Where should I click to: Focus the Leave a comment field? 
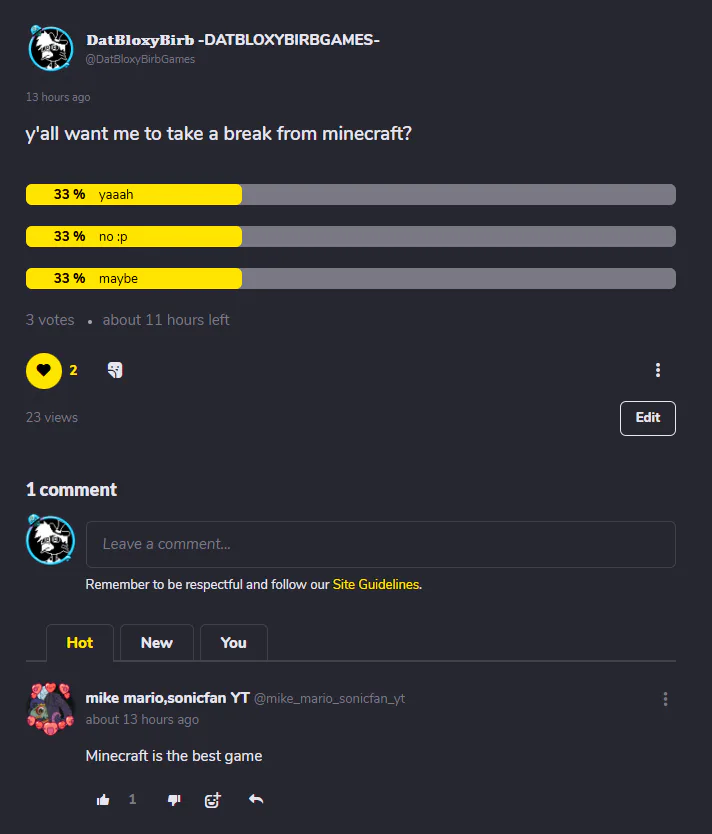click(381, 544)
